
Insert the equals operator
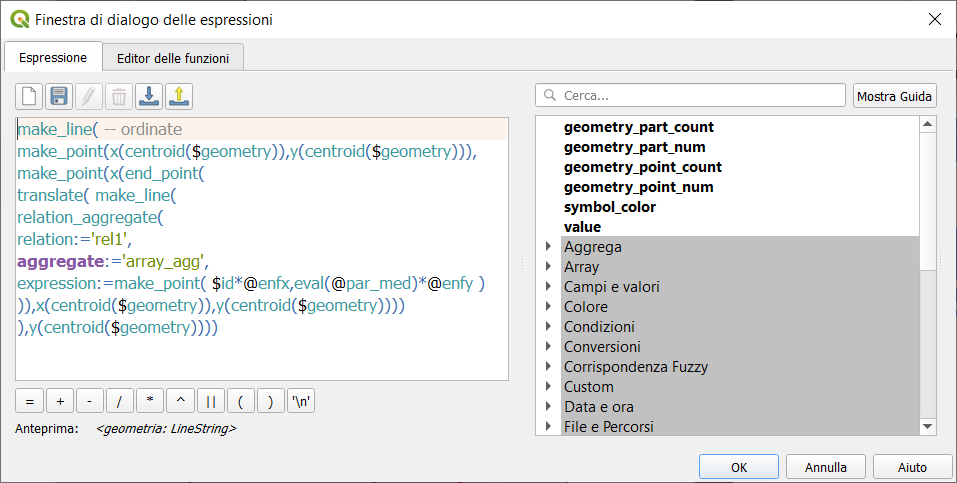pyautogui.click(x=29, y=401)
